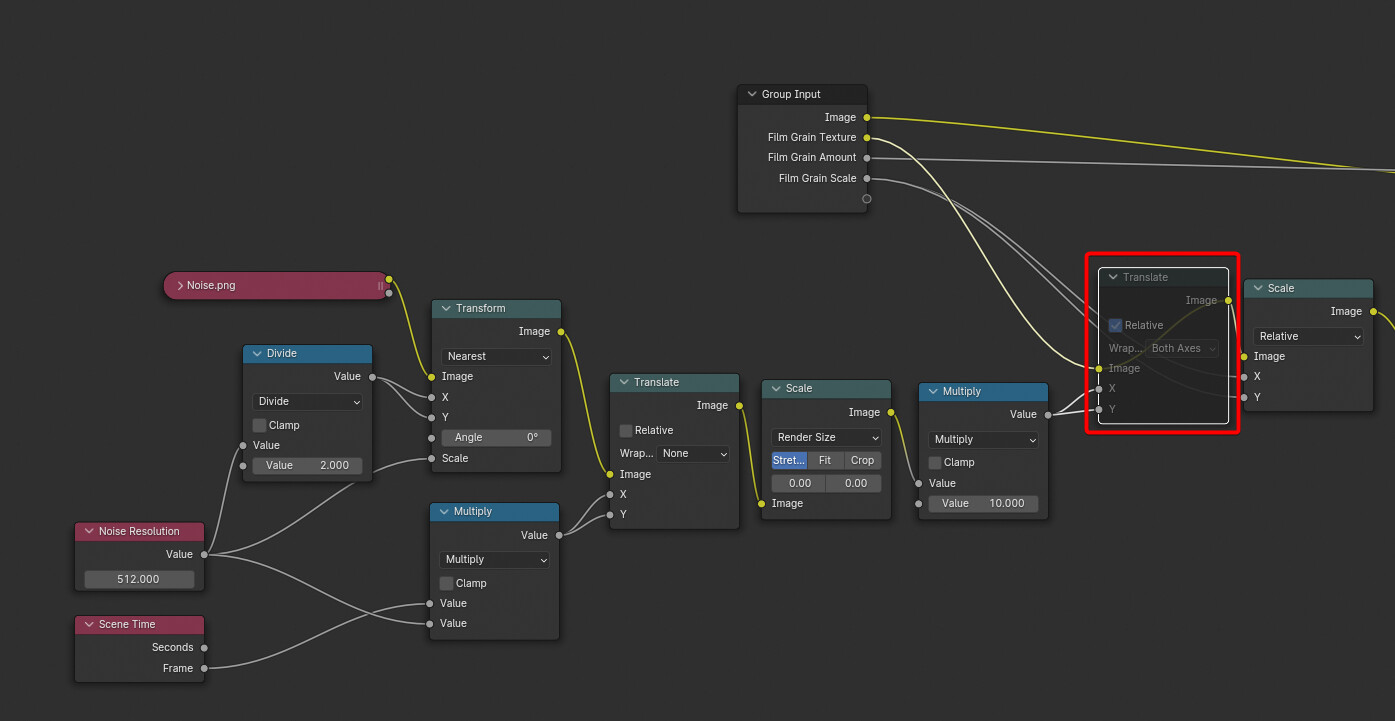This screenshot has width=1395, height=721.
Task: Select Fit mode in Scale node
Action: click(x=825, y=460)
